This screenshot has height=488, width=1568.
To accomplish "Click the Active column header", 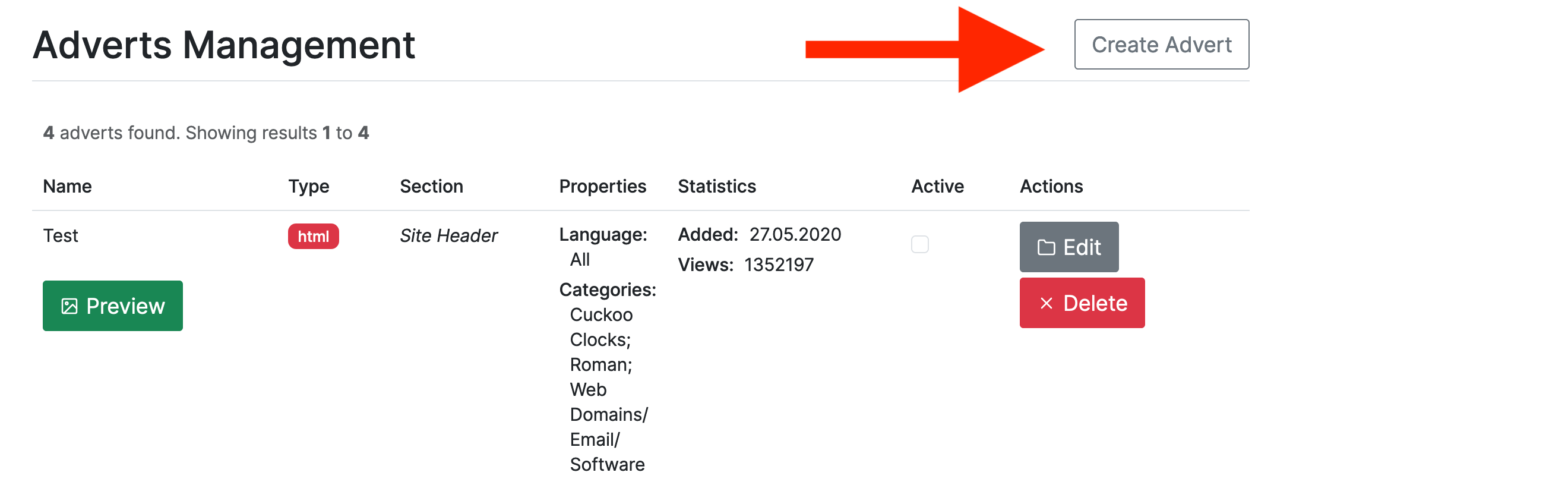I will [x=937, y=187].
